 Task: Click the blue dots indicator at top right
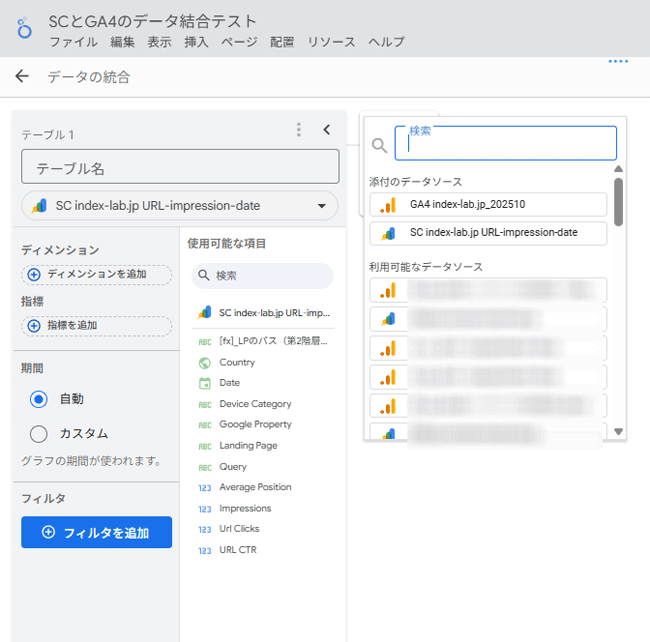(x=618, y=61)
